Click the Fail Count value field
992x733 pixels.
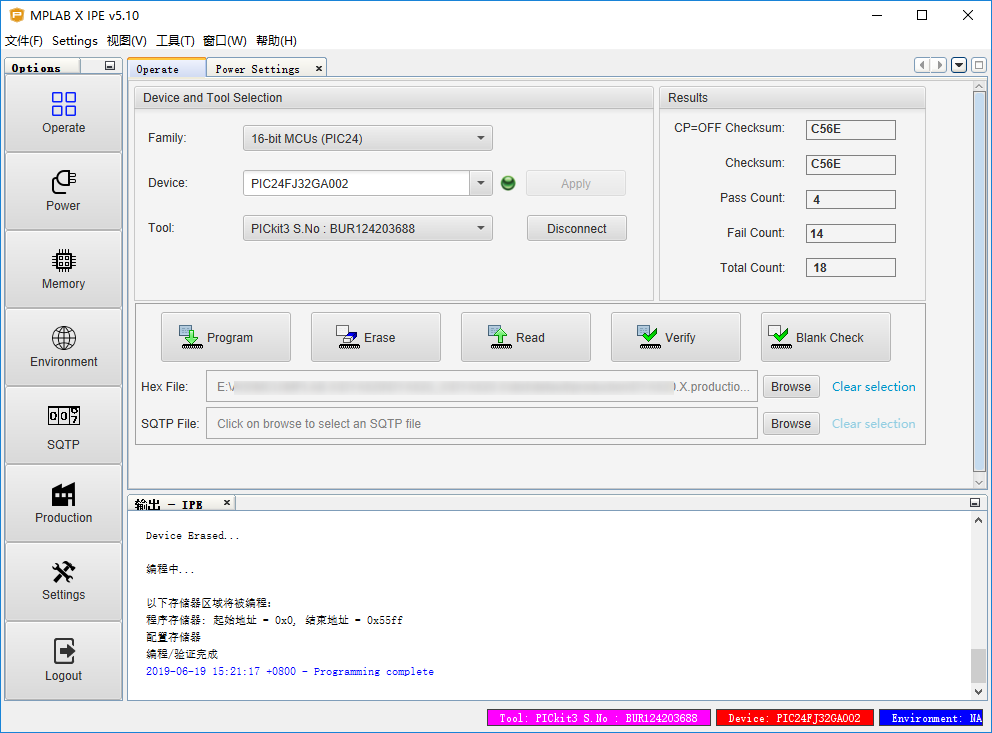click(850, 233)
